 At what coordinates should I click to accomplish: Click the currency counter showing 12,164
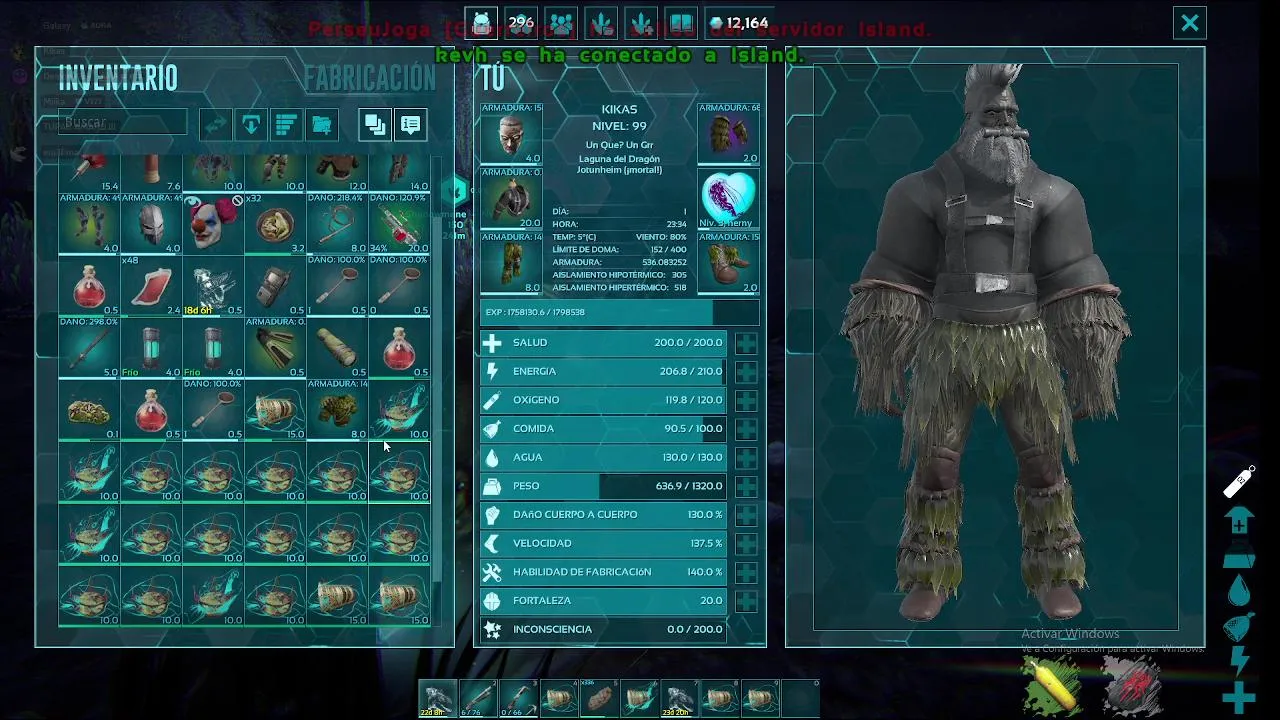pyautogui.click(x=739, y=22)
